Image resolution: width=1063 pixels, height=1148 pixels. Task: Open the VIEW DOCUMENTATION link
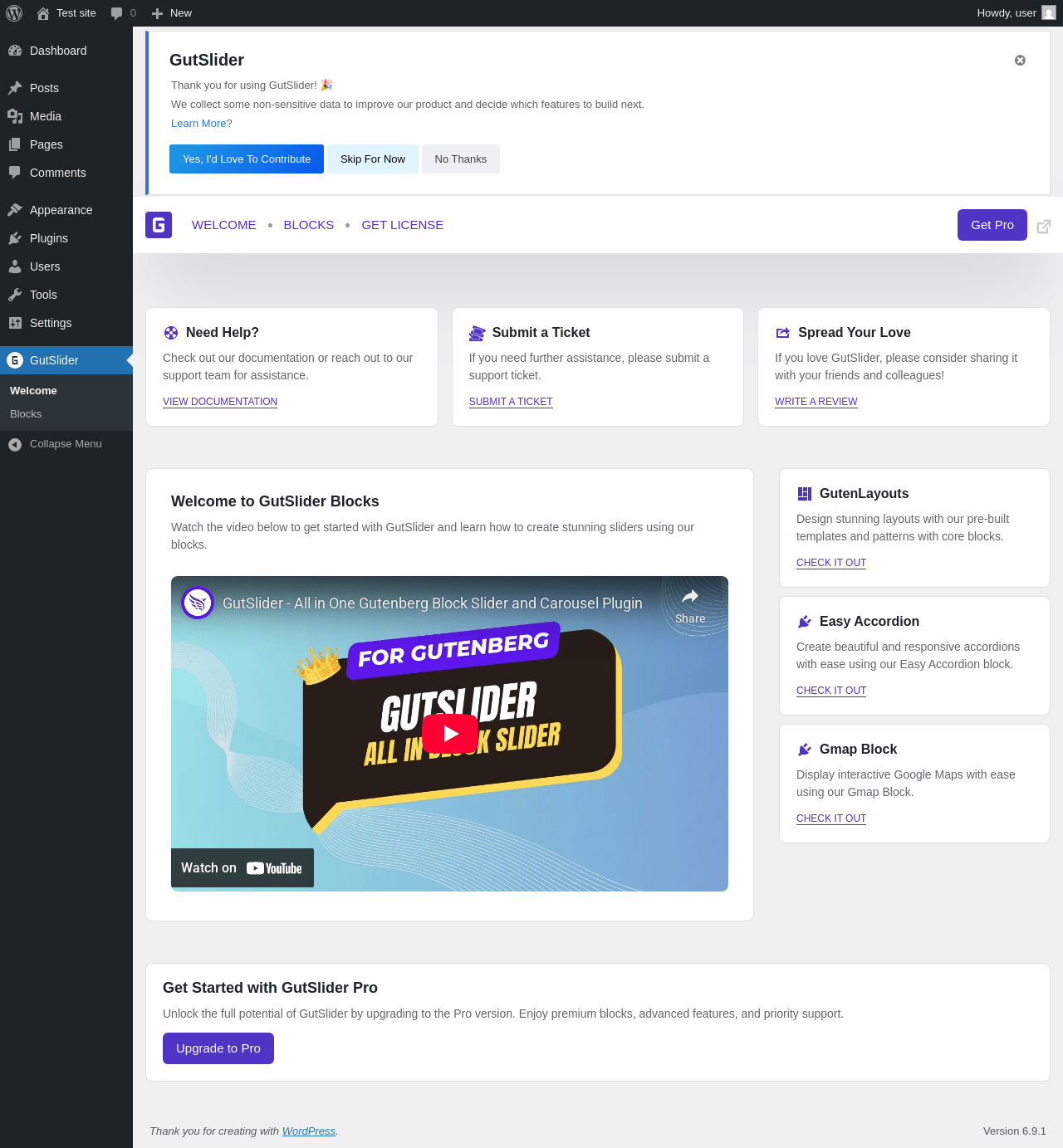tap(220, 402)
